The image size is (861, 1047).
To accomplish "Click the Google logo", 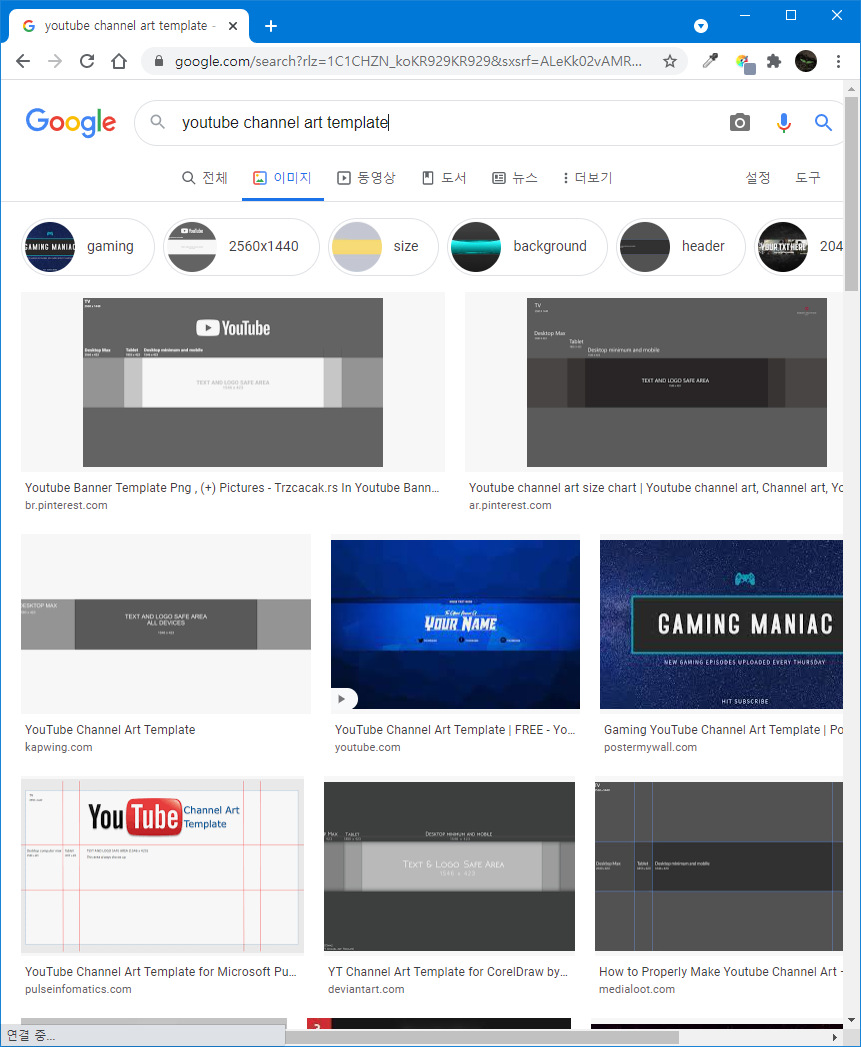I will [x=71, y=122].
